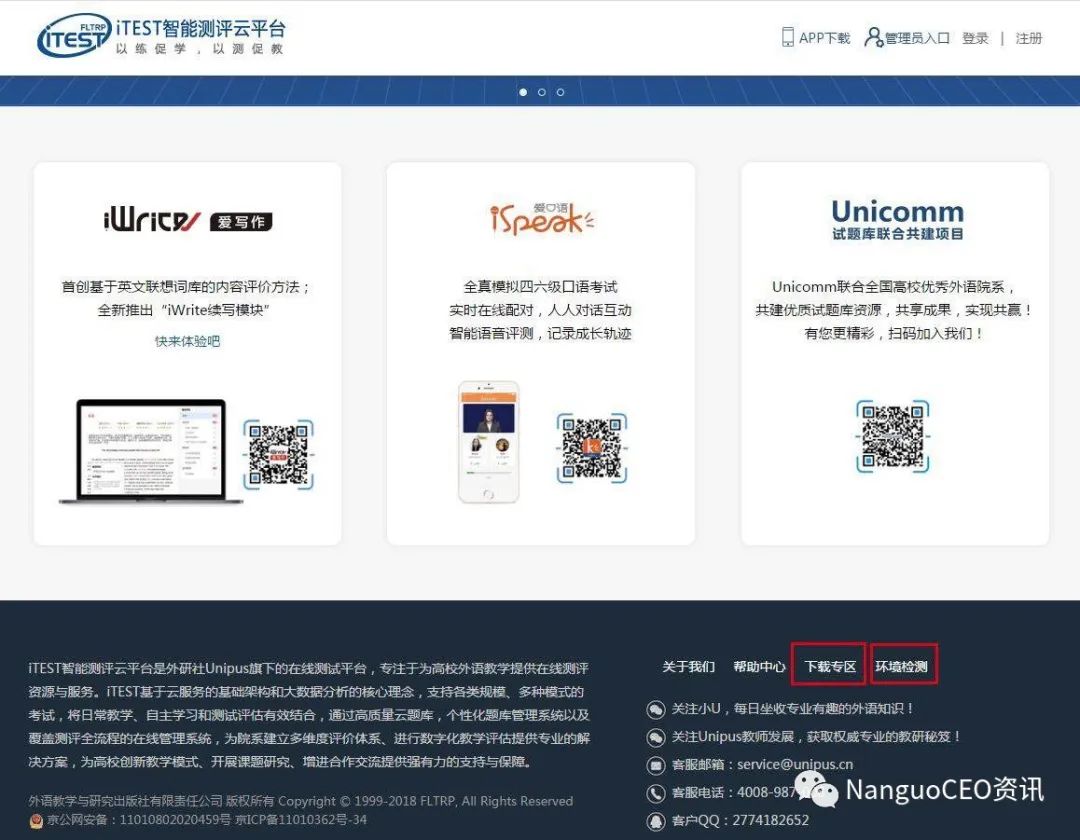Screen dimensions: 1080x840
Task: Click the iWrite laptop preview image
Action: pyautogui.click(x=151, y=451)
